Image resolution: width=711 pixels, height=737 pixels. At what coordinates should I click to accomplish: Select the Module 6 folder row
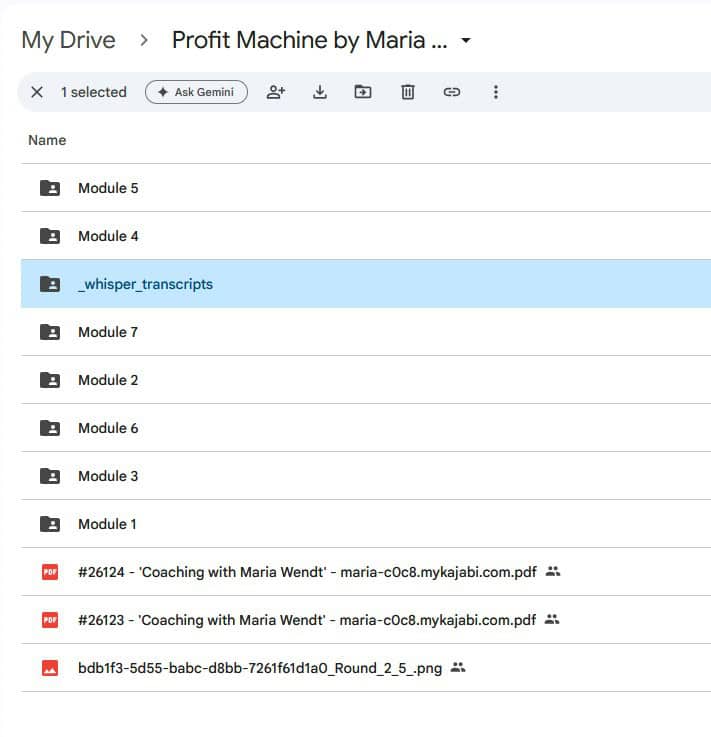coord(366,428)
